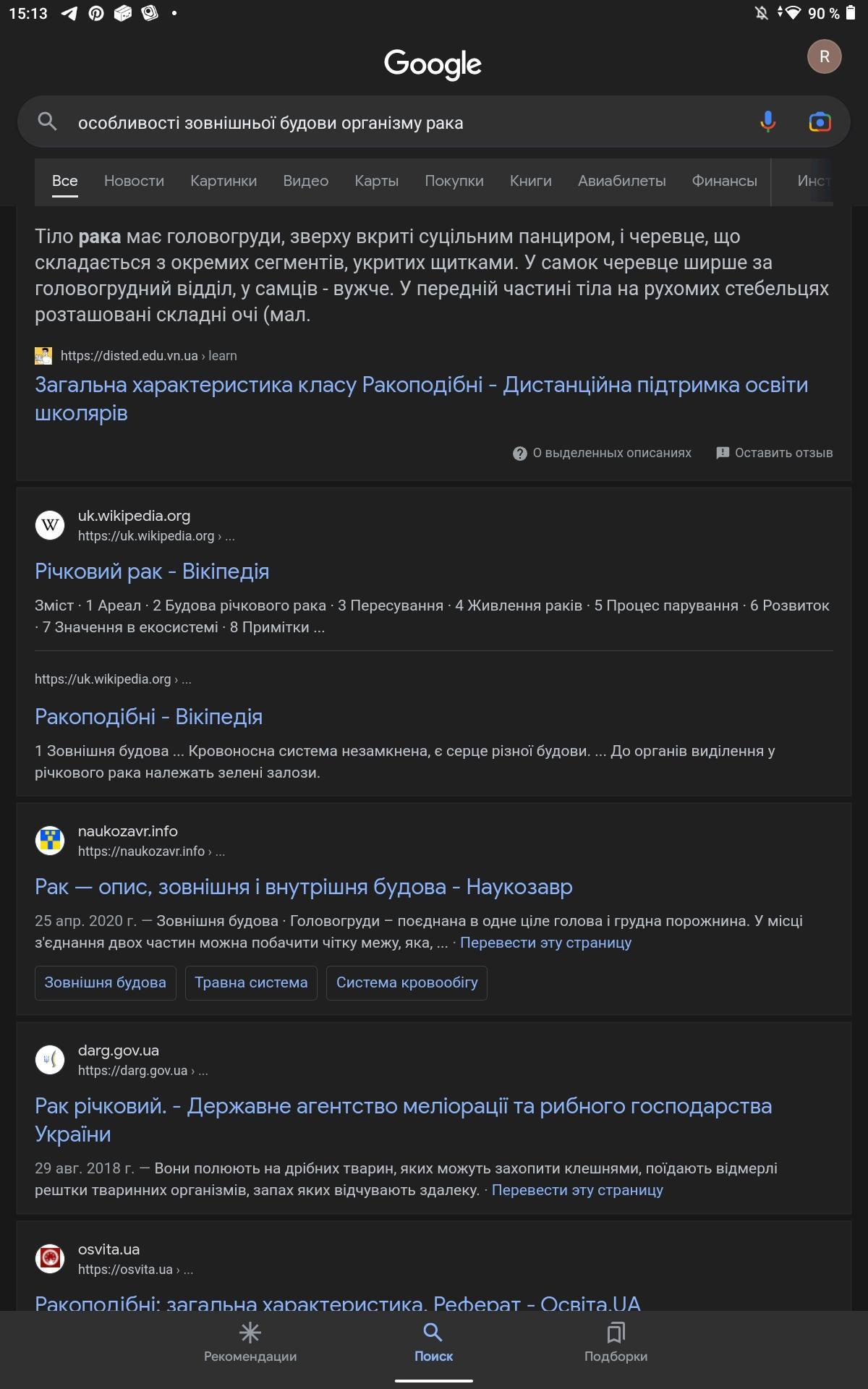
Task: Open Google Lens camera search
Action: [820, 122]
